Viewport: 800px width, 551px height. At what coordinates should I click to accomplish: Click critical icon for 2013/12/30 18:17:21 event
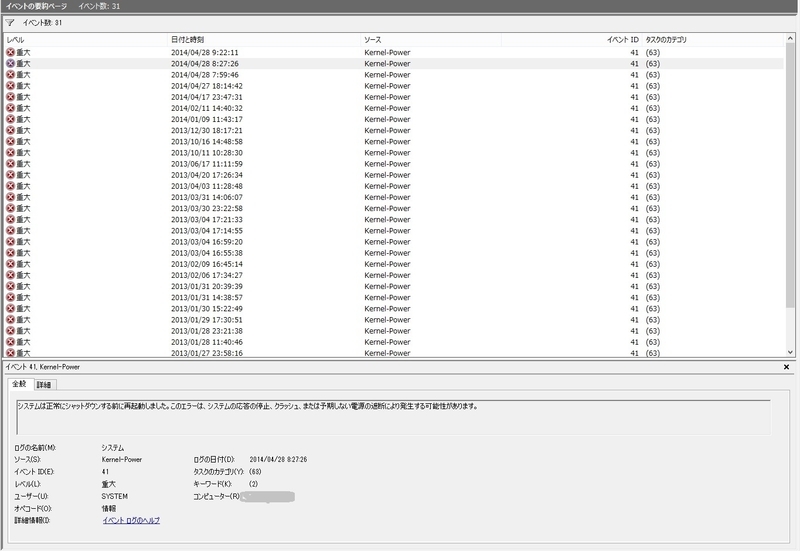coord(10,130)
